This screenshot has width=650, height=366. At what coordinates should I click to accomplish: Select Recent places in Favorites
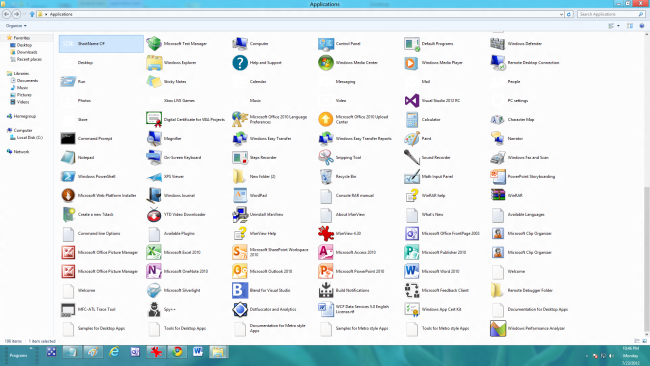tap(29, 59)
